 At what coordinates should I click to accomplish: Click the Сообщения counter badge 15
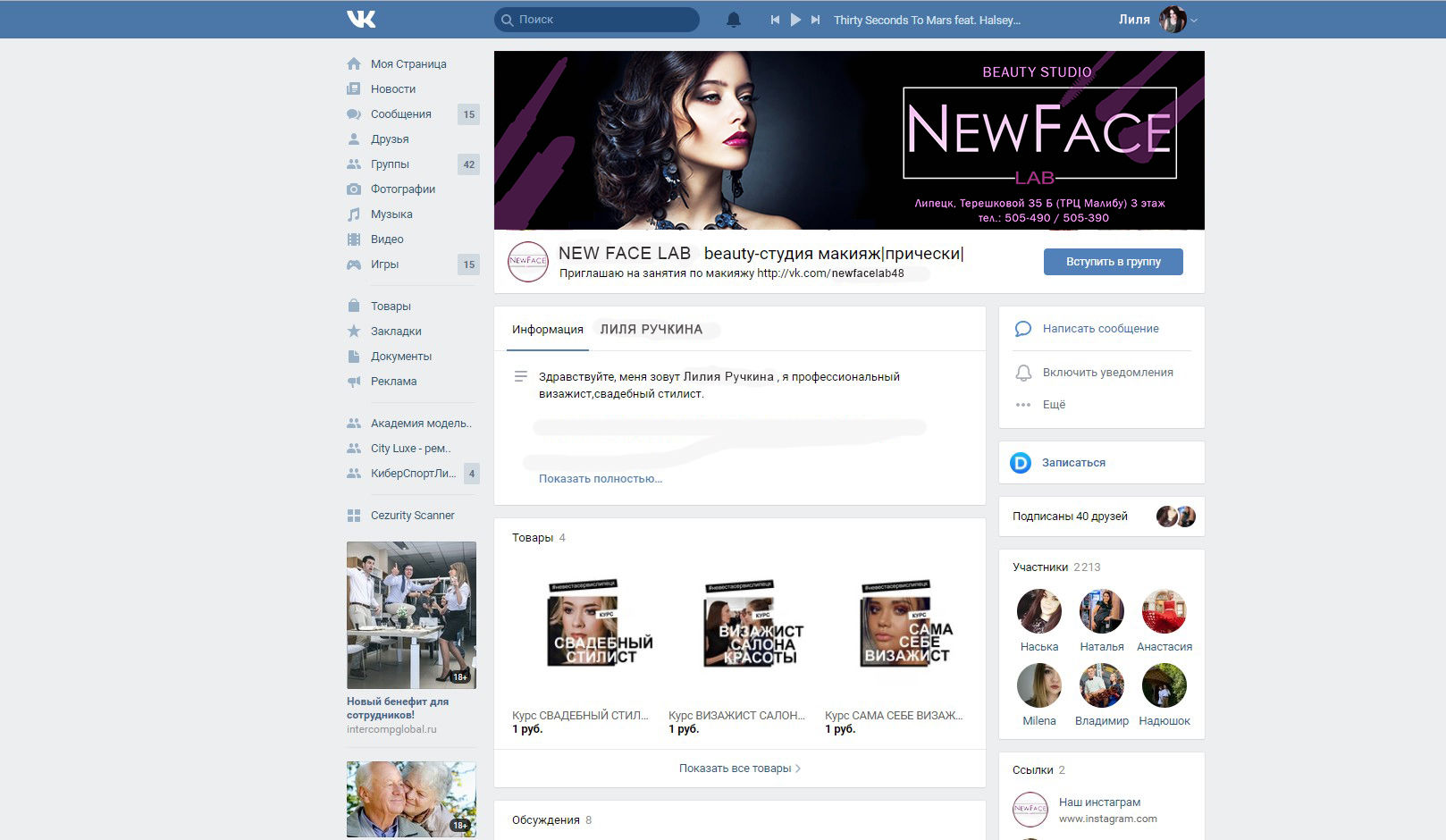tap(468, 114)
